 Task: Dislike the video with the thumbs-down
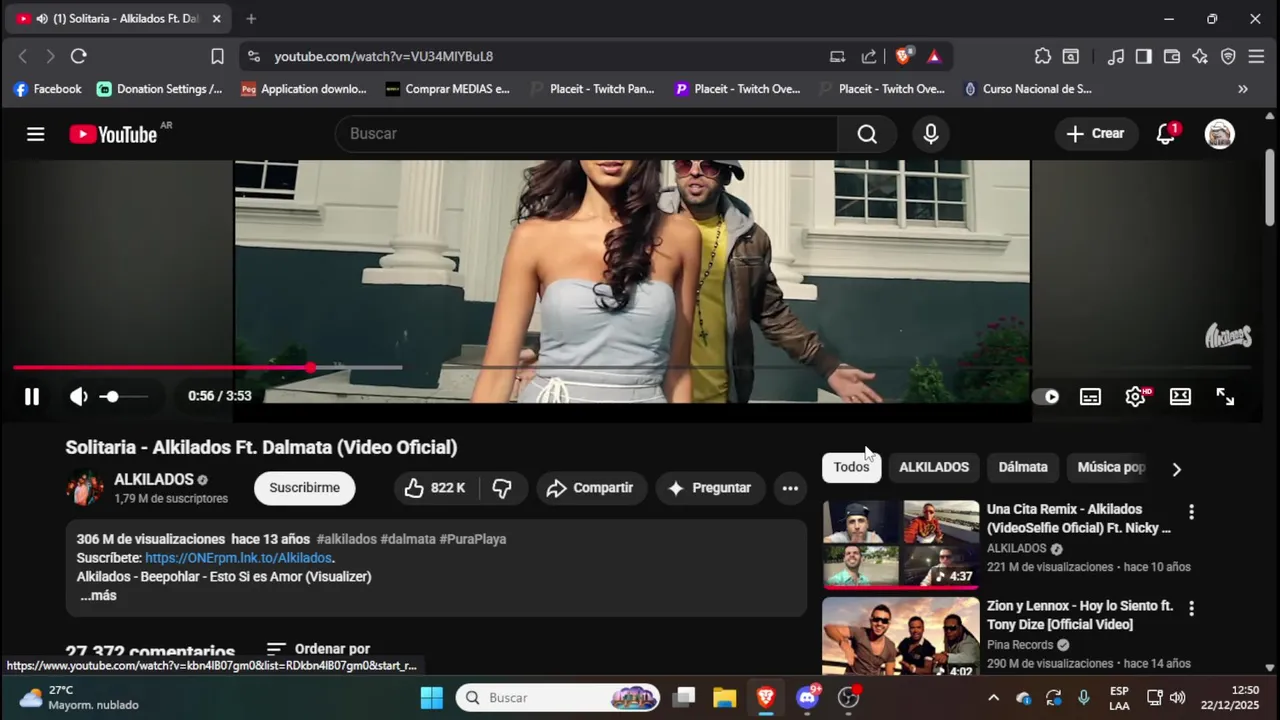[503, 488]
